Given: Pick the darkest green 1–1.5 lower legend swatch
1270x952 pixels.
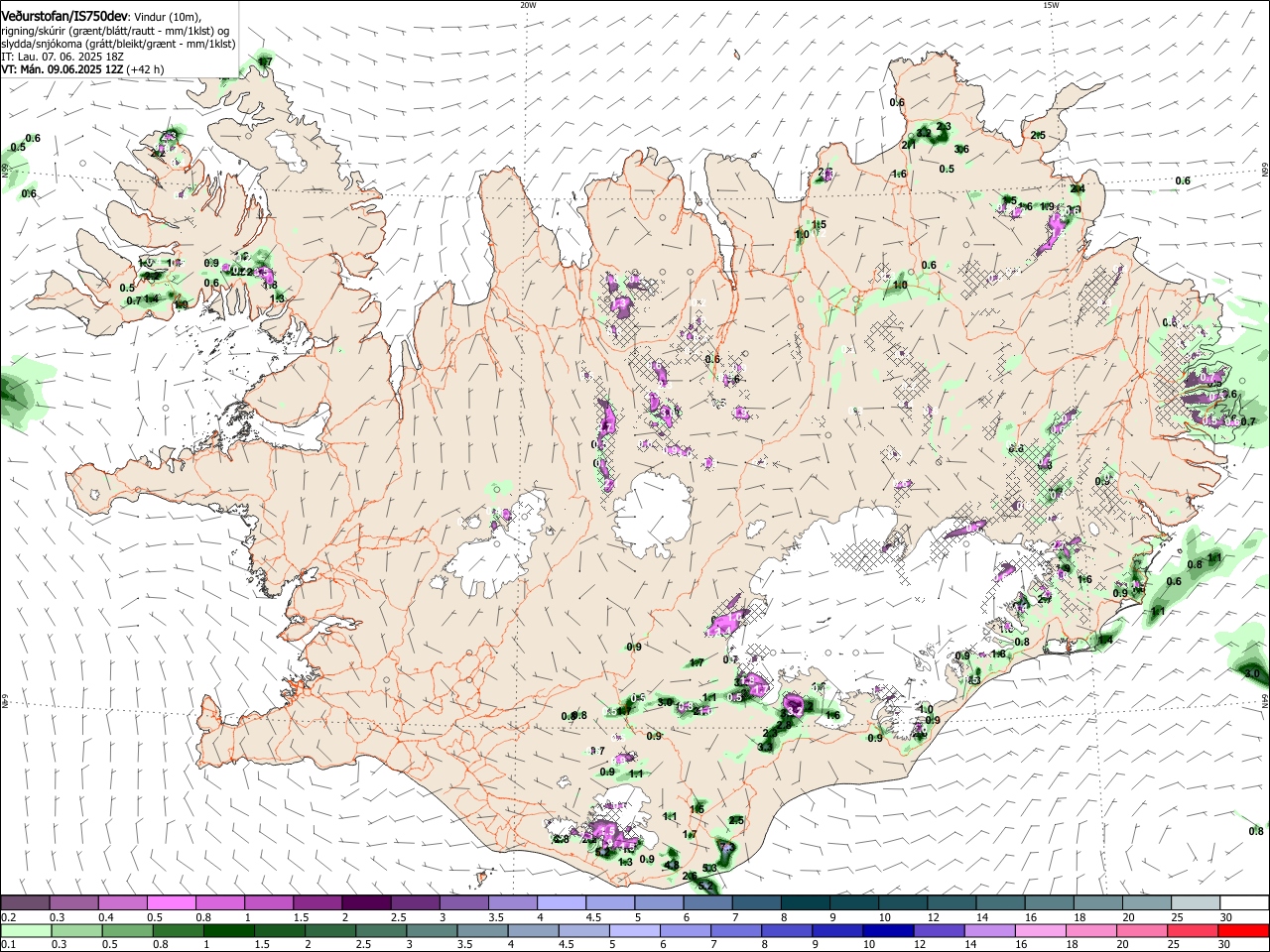Looking at the screenshot, I should pyautogui.click(x=230, y=931).
